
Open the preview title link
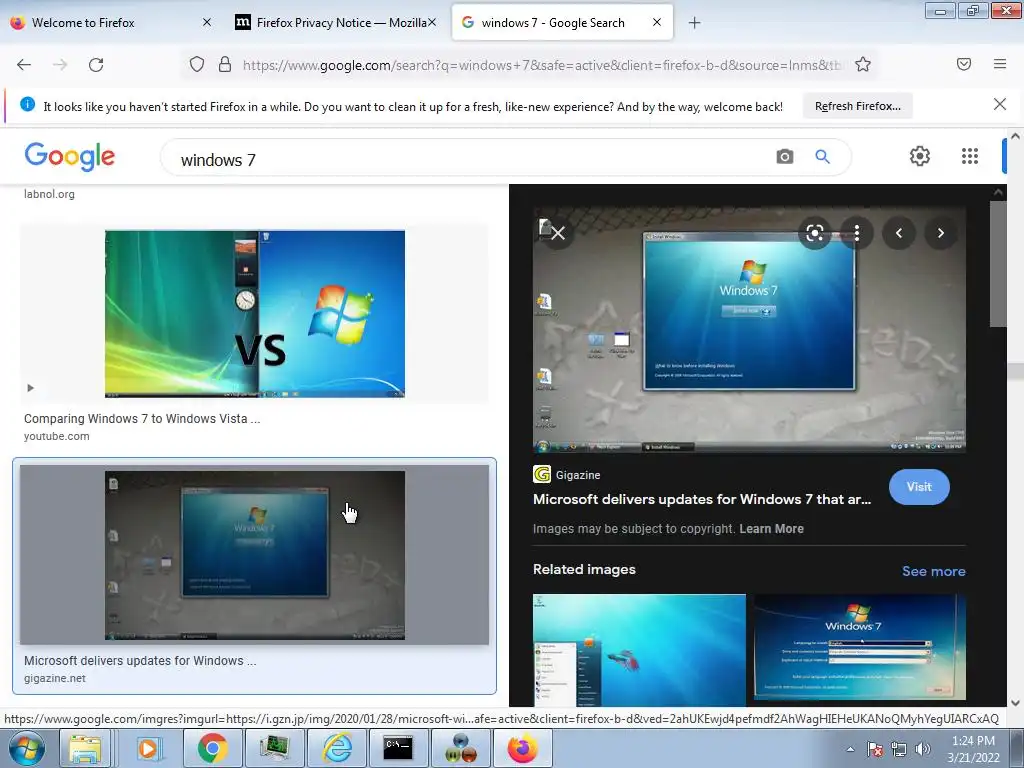702,500
